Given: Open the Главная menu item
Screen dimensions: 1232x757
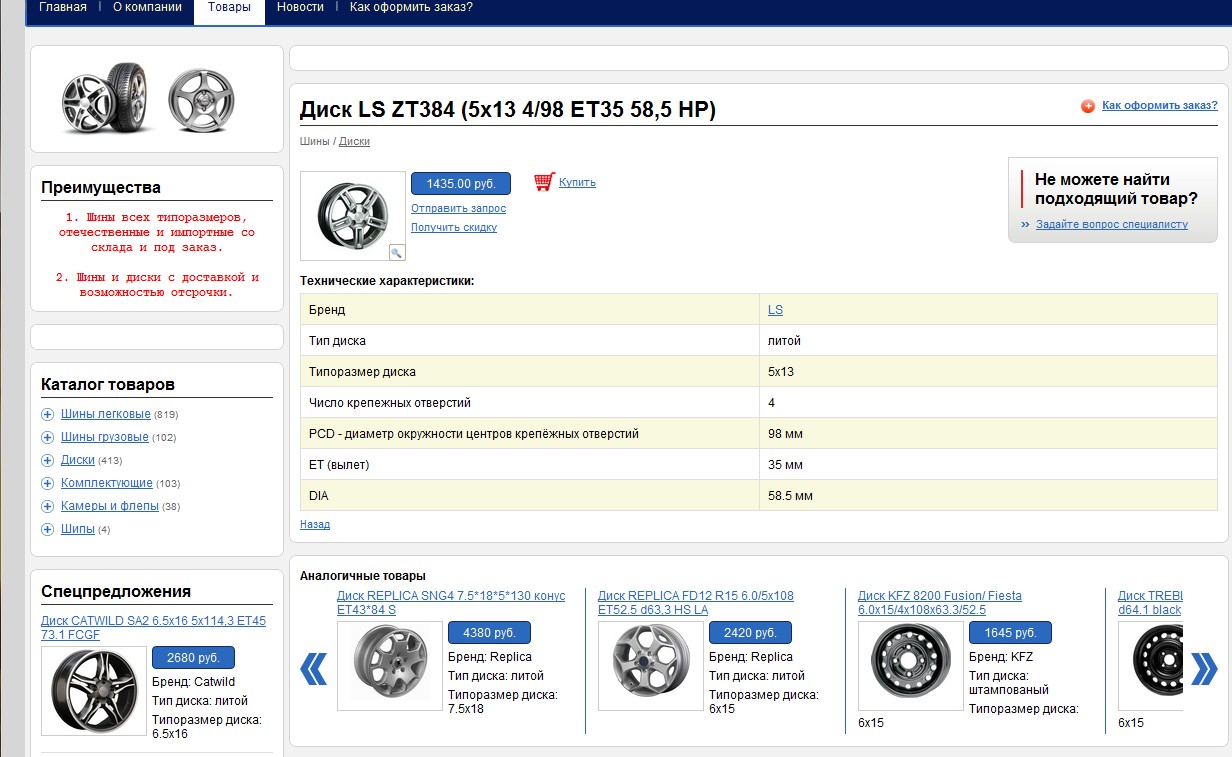Looking at the screenshot, I should (x=63, y=7).
